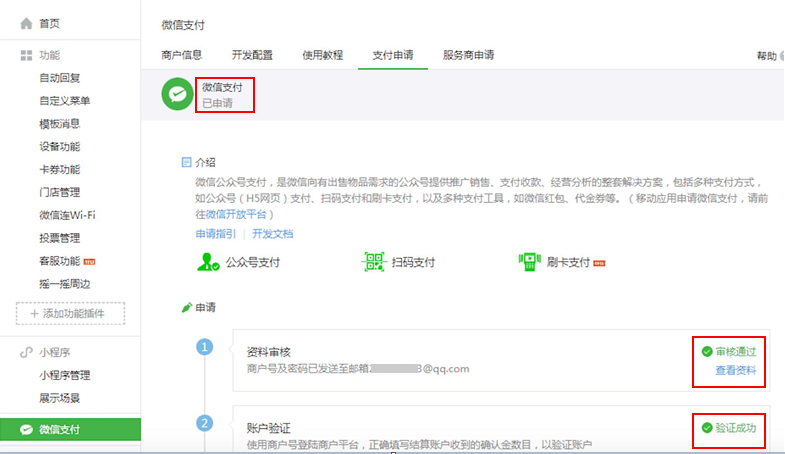Click the new badge next to 客服功能
785x454 pixels.
point(89,261)
